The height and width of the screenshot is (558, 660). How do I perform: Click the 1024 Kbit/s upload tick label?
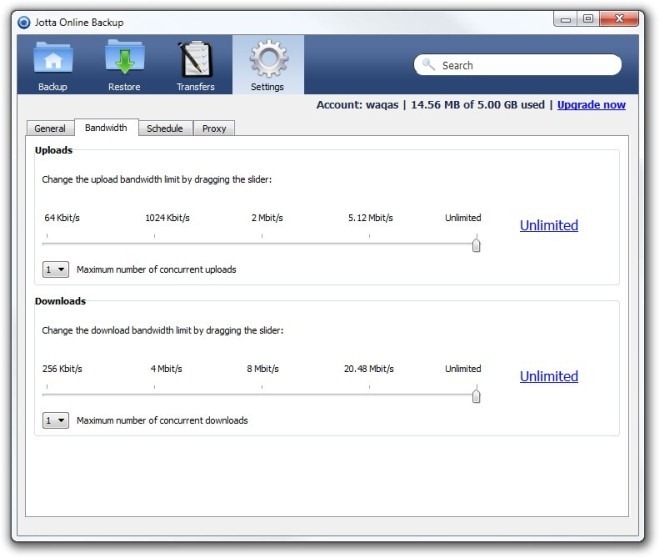click(x=168, y=218)
